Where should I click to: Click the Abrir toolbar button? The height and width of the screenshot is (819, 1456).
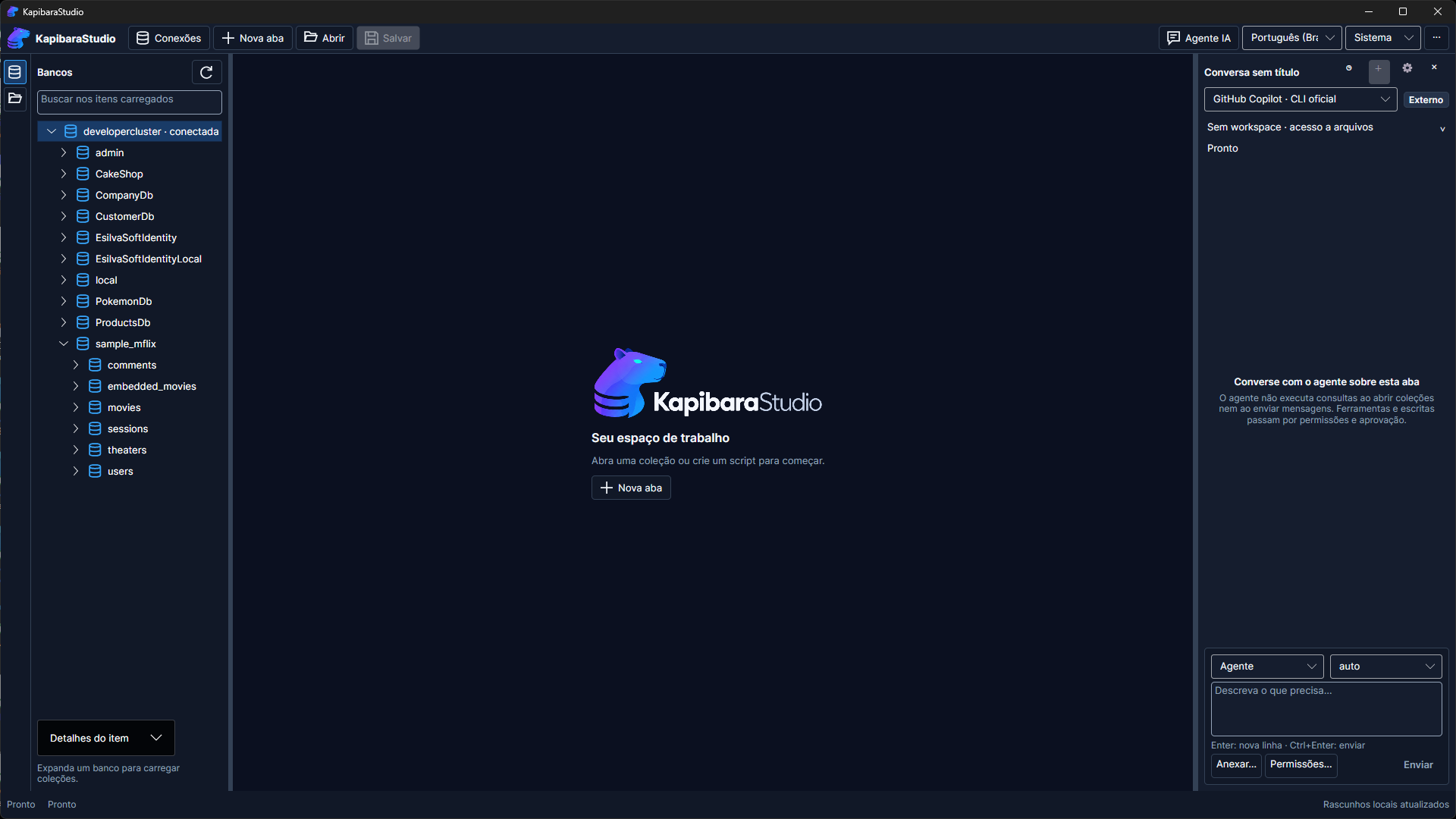click(325, 38)
